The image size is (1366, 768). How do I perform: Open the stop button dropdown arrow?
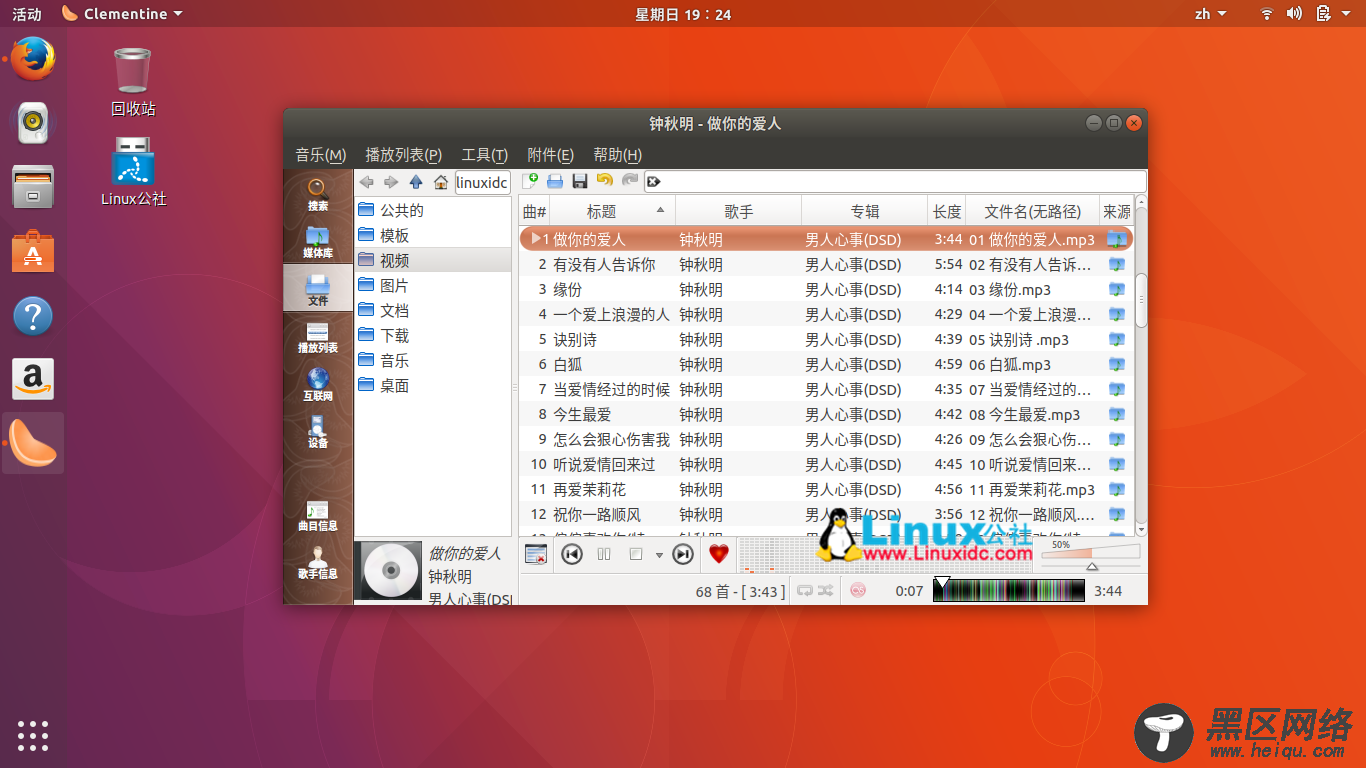[x=659, y=555]
